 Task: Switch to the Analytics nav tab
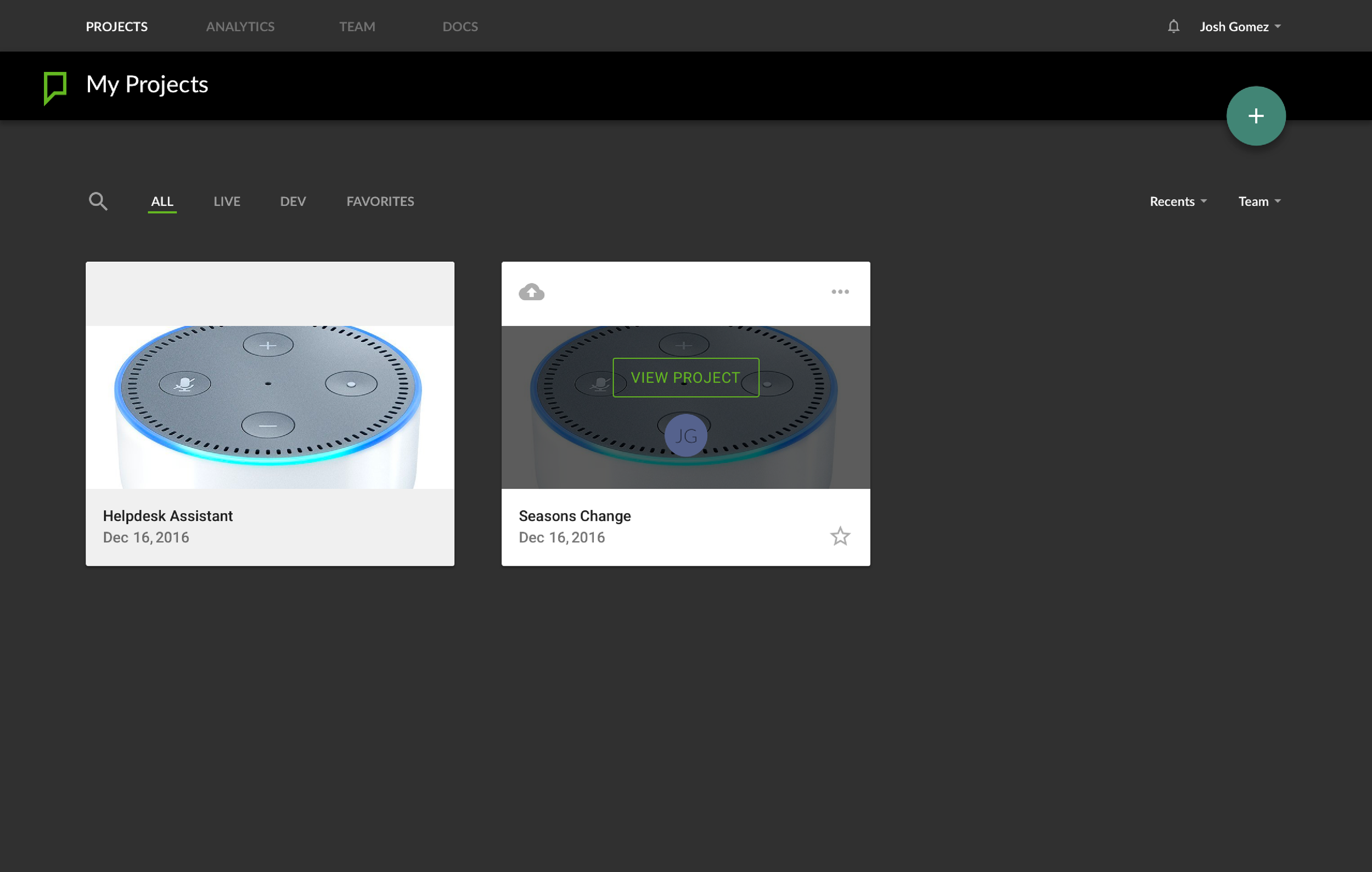tap(240, 27)
